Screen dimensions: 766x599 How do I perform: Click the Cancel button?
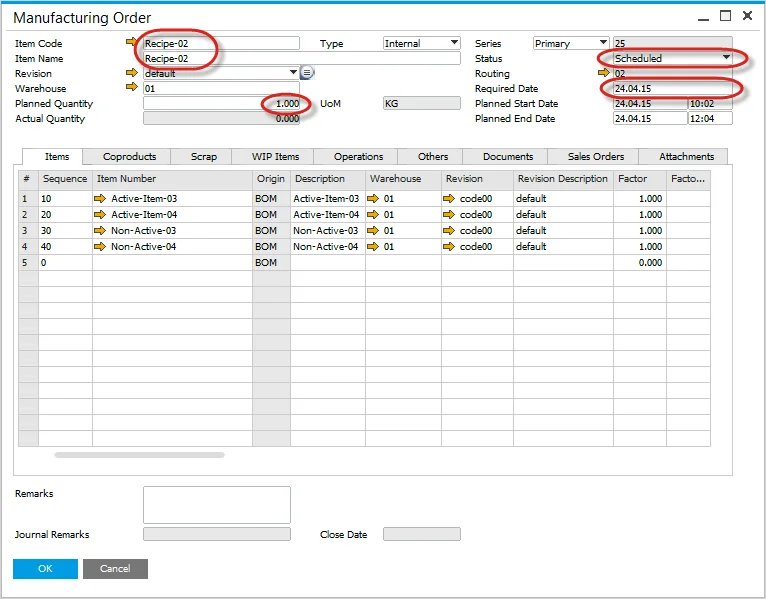pyautogui.click(x=115, y=568)
